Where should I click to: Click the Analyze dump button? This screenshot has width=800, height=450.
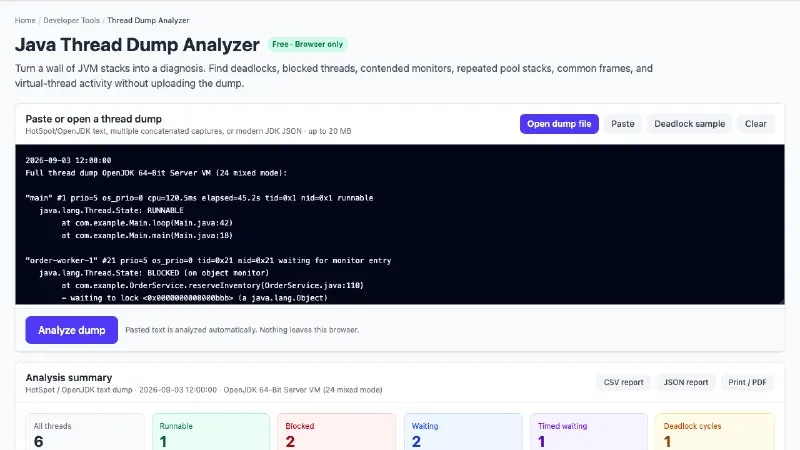[71, 330]
